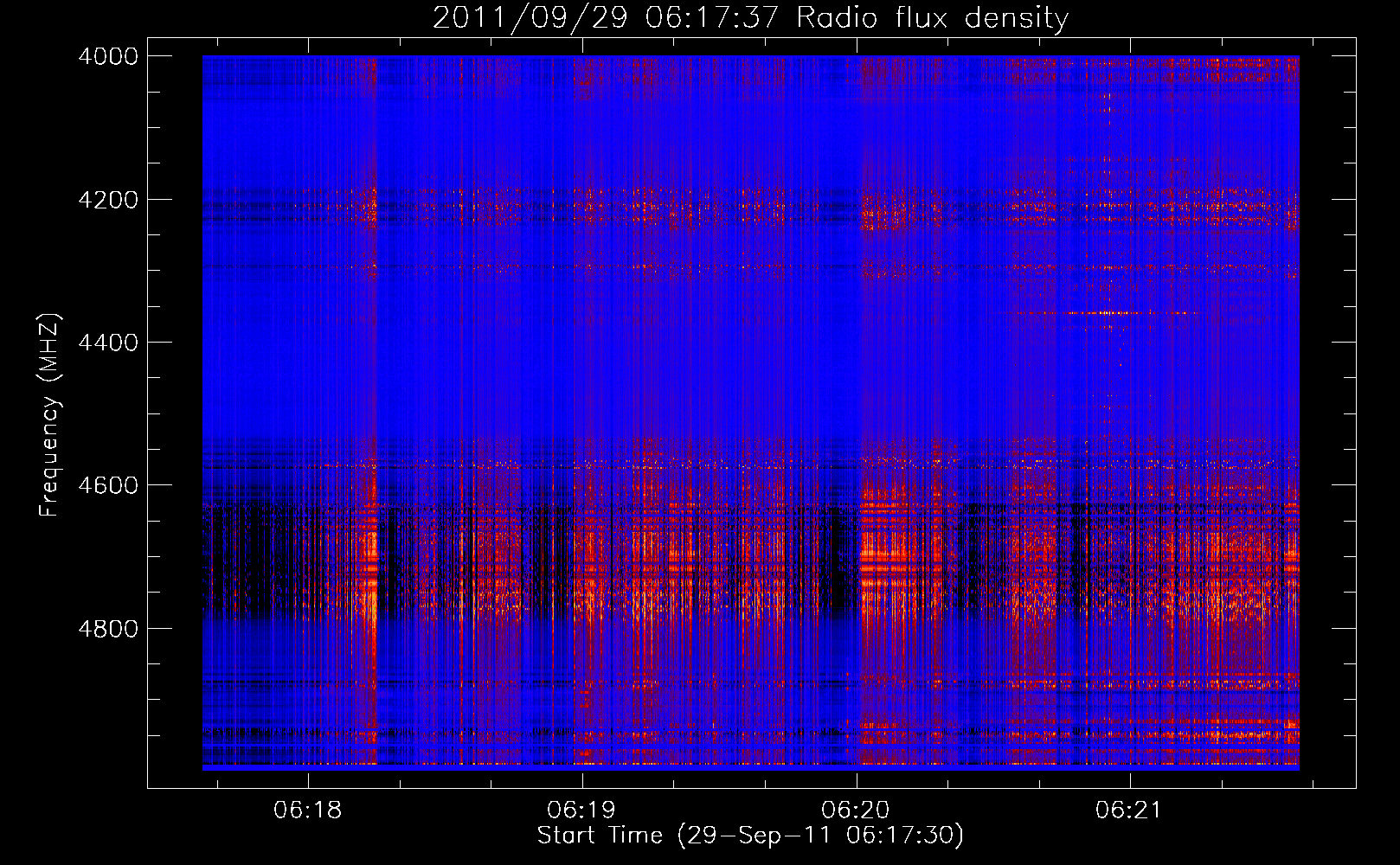
Task: Click the 06:20 time axis label
Action: tap(856, 811)
